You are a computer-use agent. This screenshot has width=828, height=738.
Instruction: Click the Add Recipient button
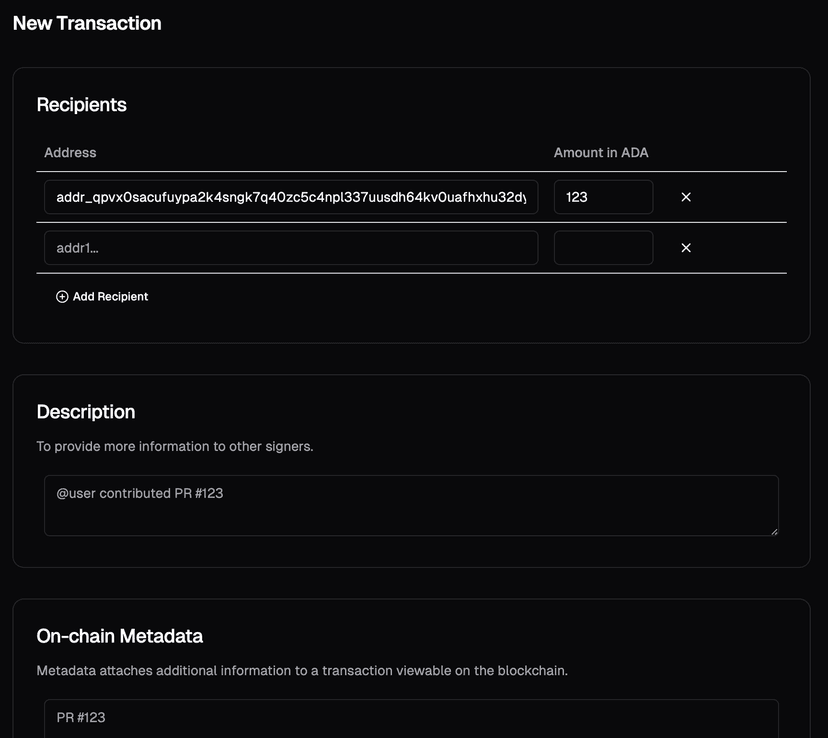coord(102,296)
